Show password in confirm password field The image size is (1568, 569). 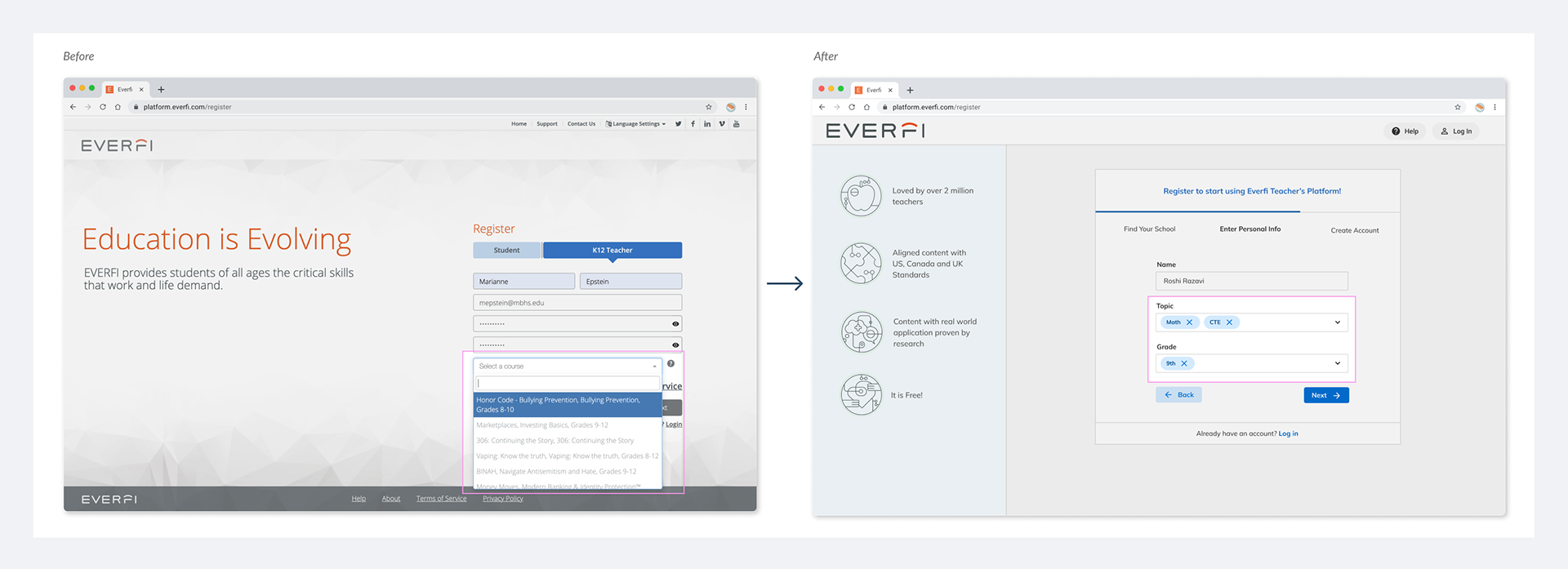(675, 345)
